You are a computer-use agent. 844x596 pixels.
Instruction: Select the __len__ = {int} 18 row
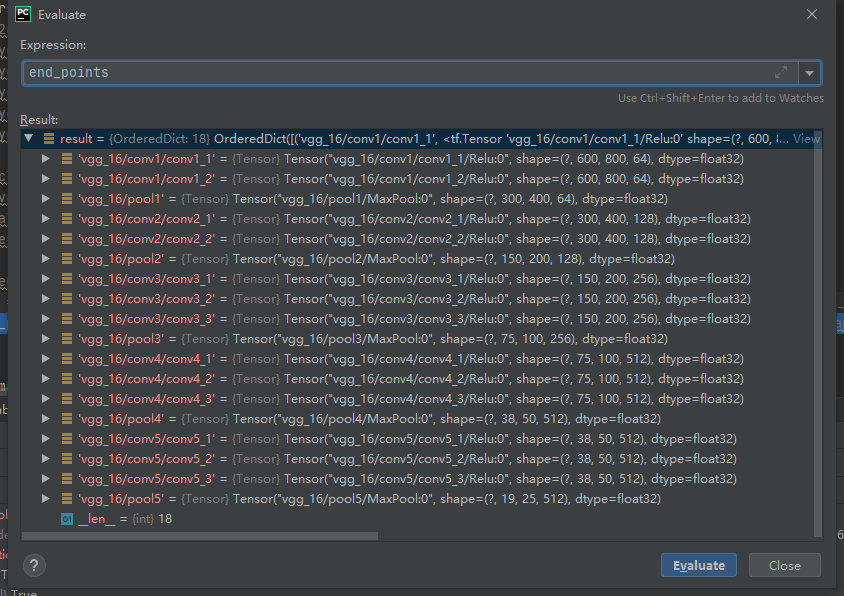click(x=124, y=519)
